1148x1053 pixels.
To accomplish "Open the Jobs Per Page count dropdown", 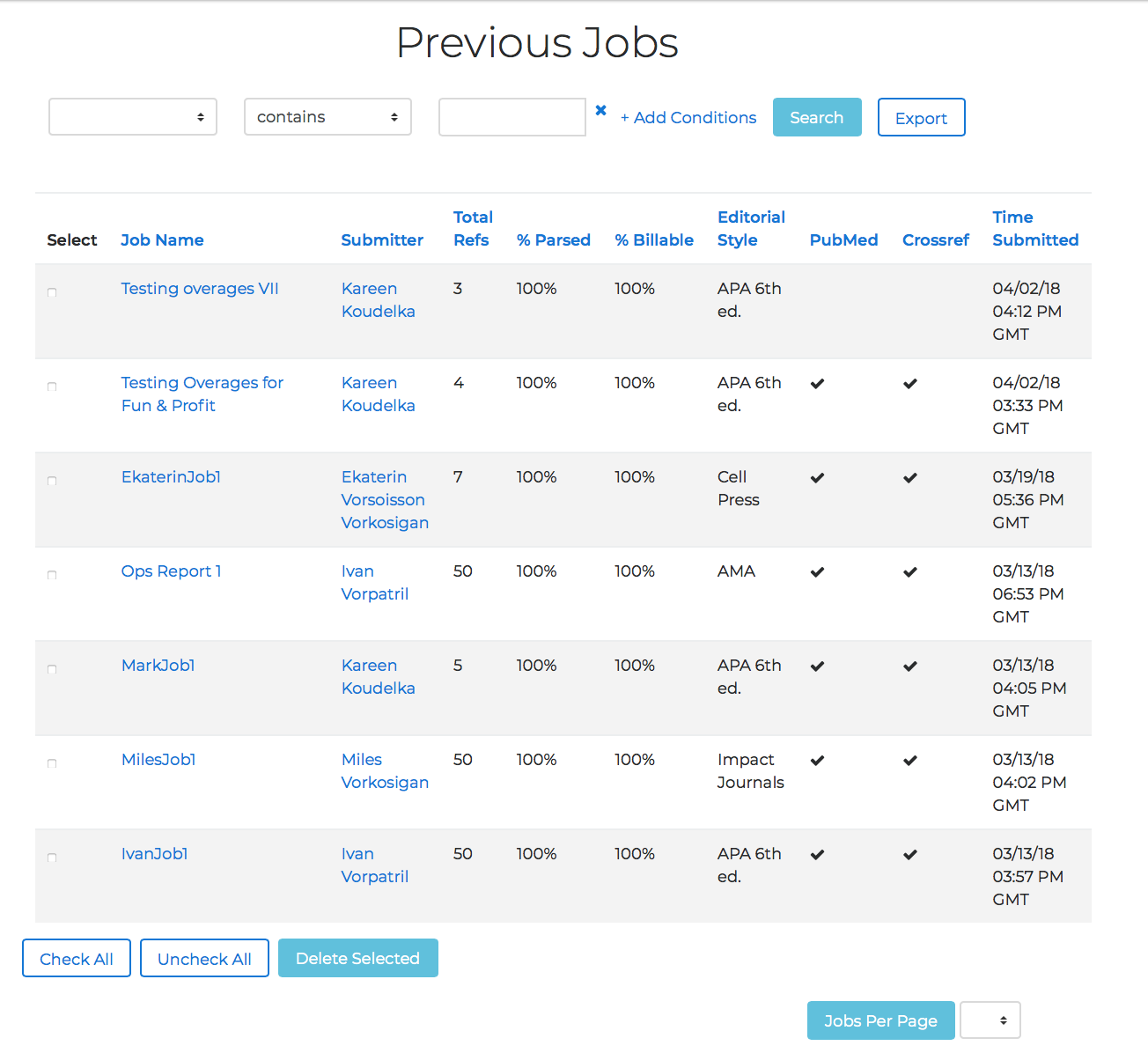I will click(x=990, y=1020).
